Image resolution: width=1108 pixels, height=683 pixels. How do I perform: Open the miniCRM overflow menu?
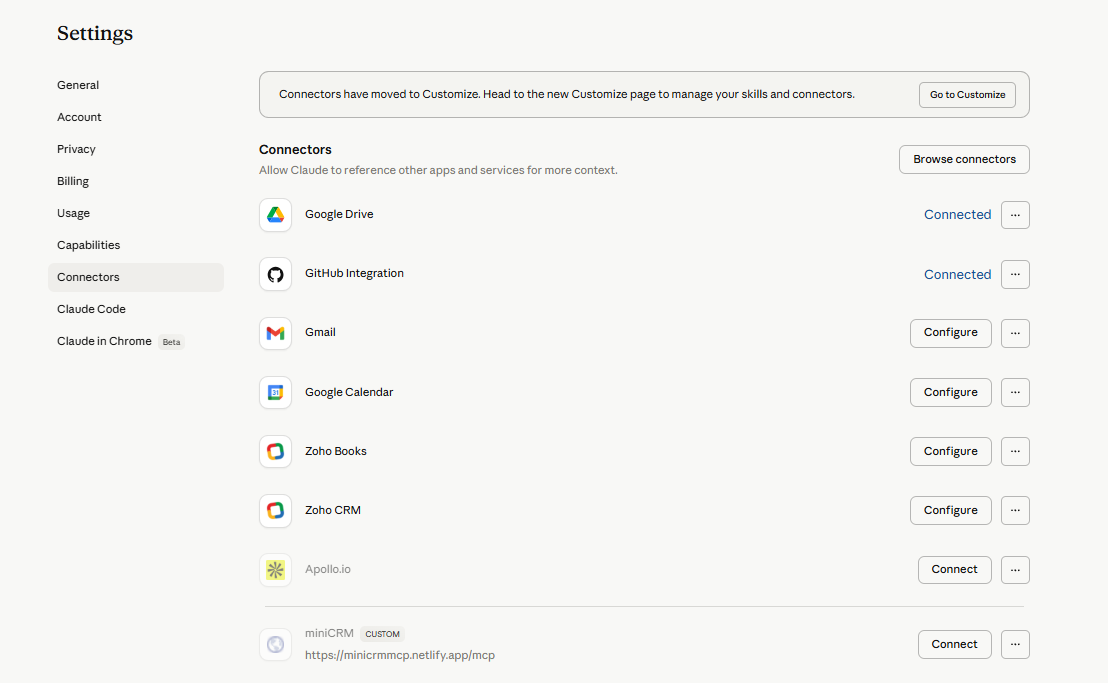point(1015,644)
